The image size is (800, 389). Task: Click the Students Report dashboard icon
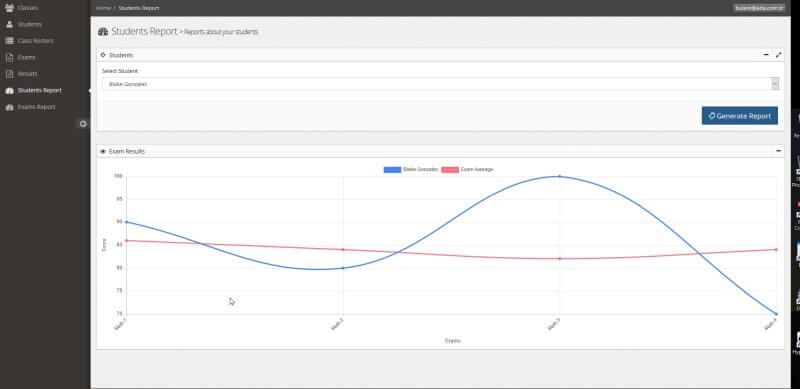(9, 90)
